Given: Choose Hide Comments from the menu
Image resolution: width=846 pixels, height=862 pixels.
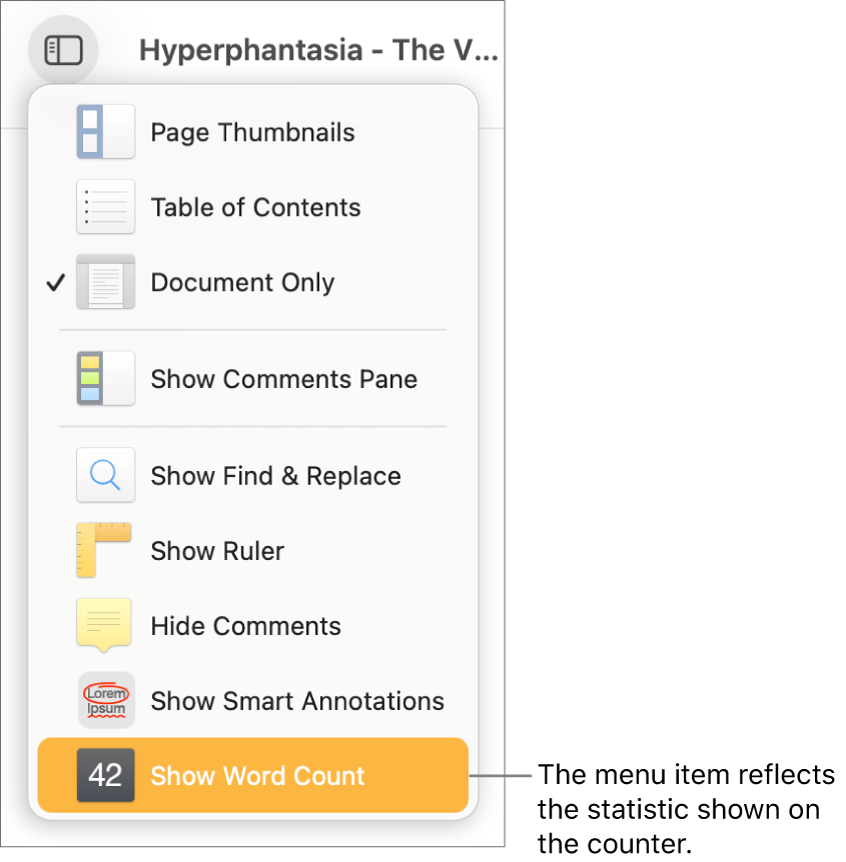Looking at the screenshot, I should 245,625.
